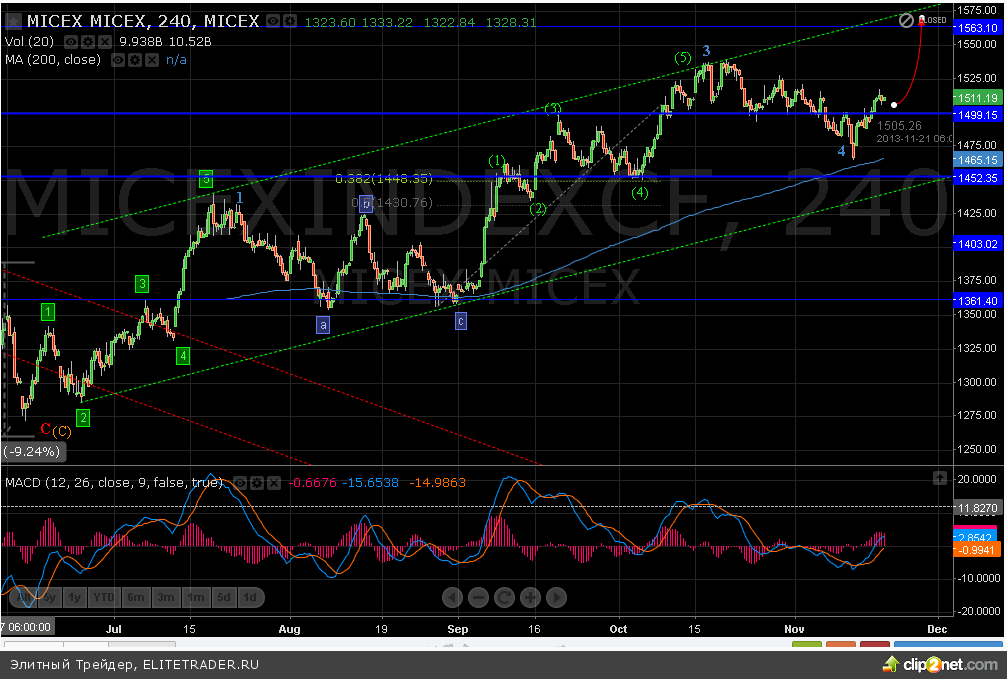Click the green wave label 1 box

(x=48, y=312)
